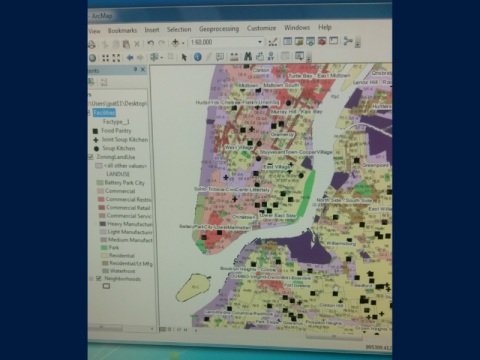Click the 'Lower East Side' map label

click(x=278, y=216)
